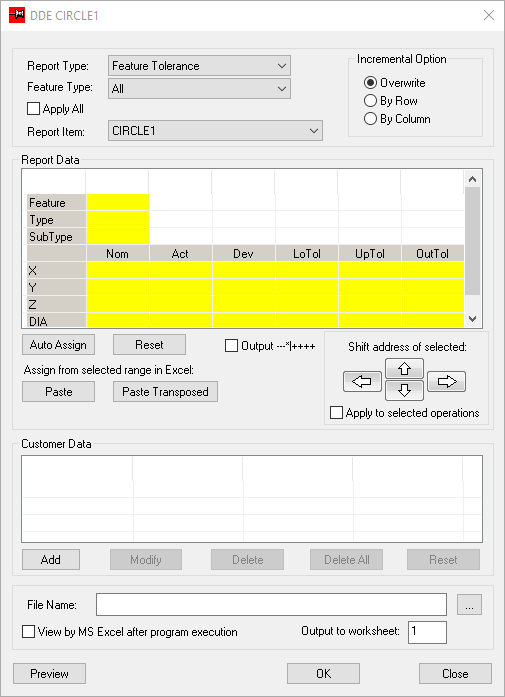
Task: Click the file browse ellipsis button
Action: point(469,605)
